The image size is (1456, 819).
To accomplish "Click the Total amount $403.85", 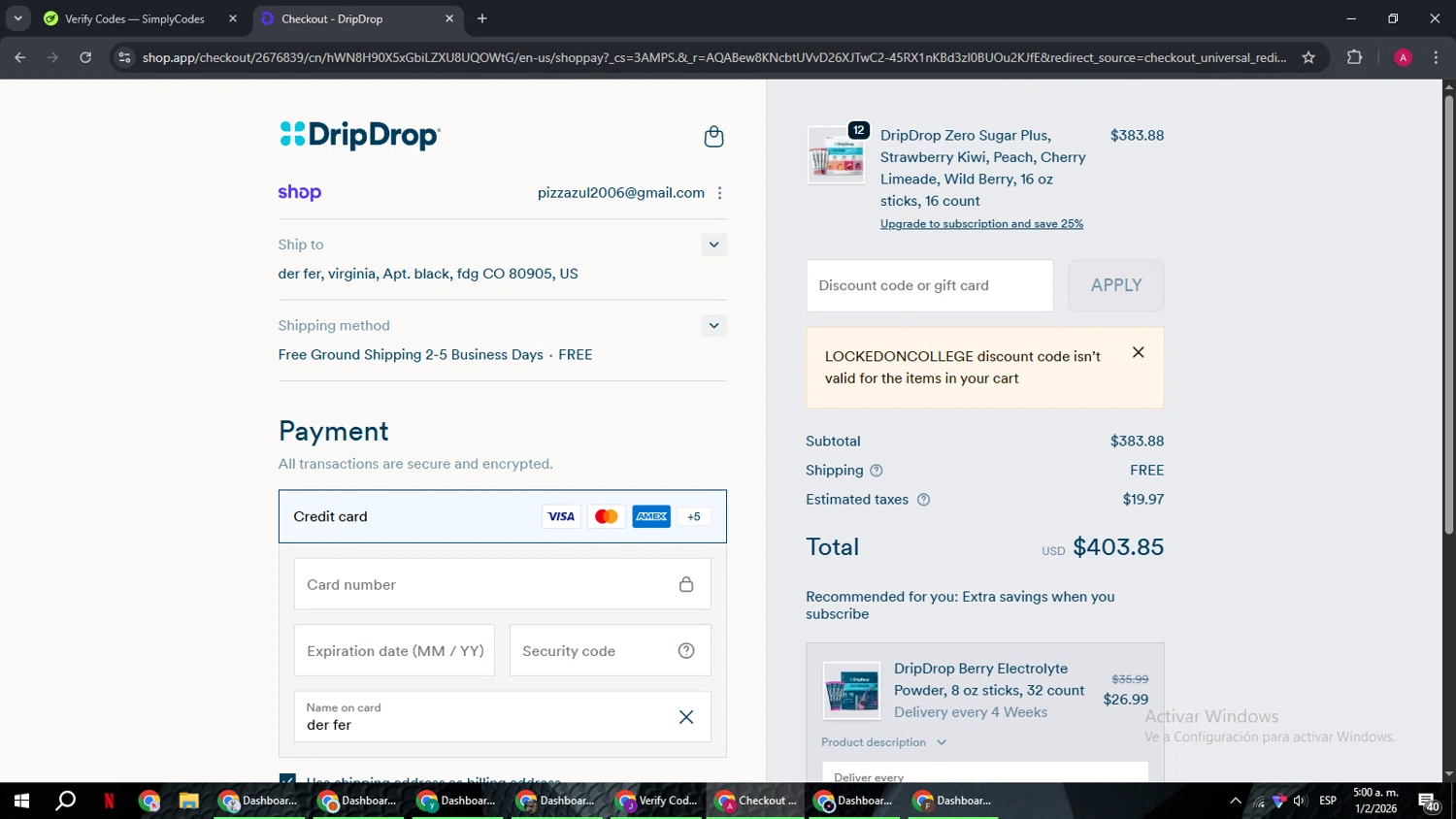I will [x=1118, y=547].
